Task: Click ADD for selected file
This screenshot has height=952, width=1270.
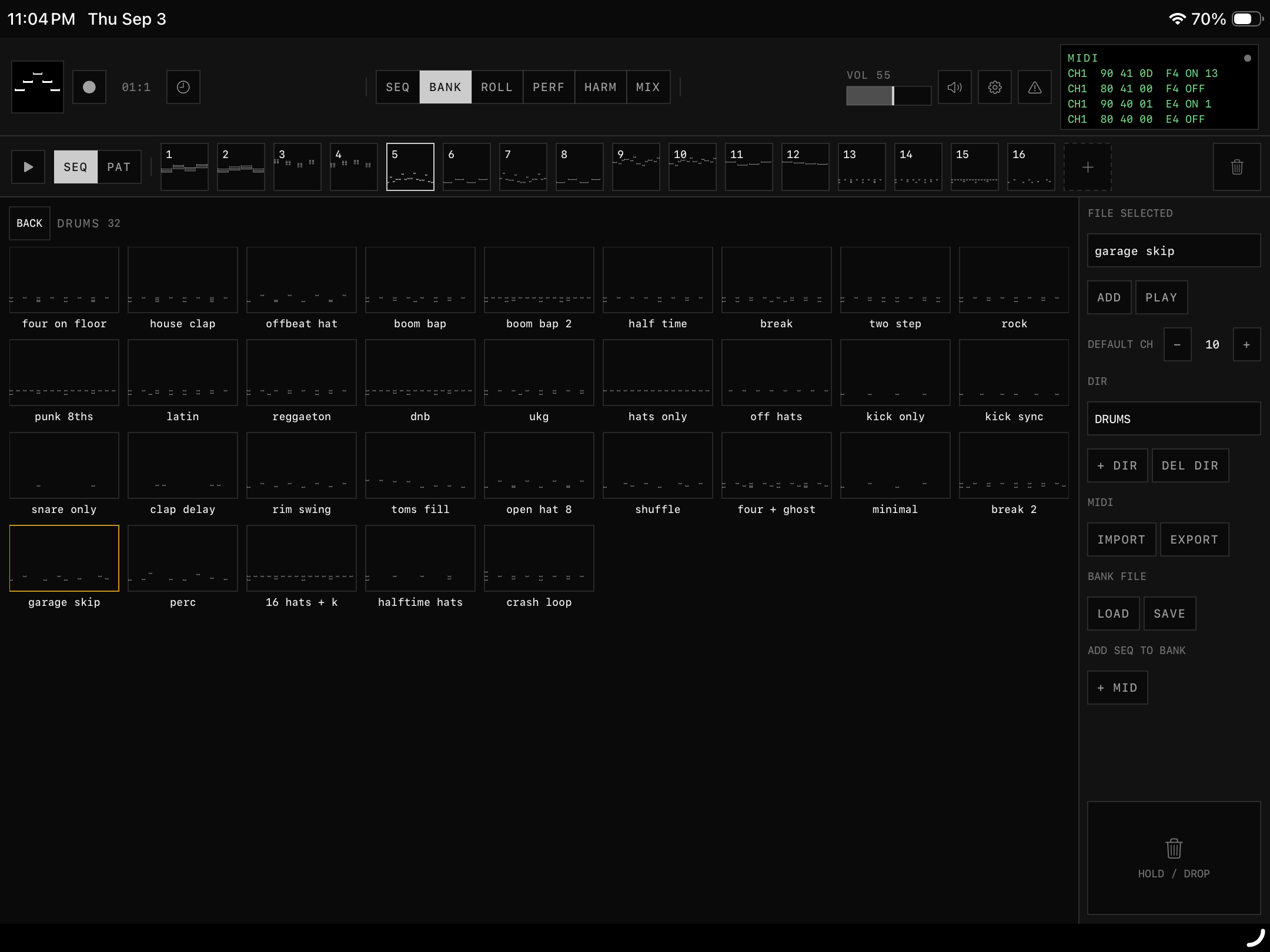Action: tap(1109, 297)
